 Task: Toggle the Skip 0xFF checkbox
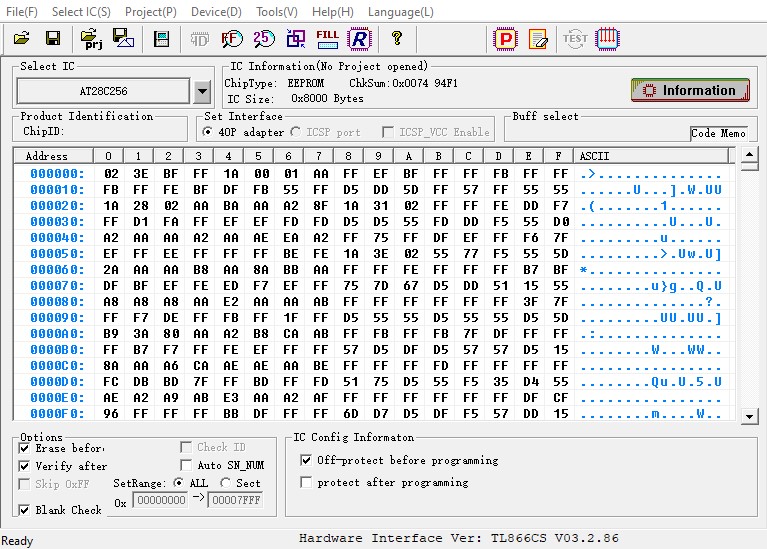(x=24, y=484)
